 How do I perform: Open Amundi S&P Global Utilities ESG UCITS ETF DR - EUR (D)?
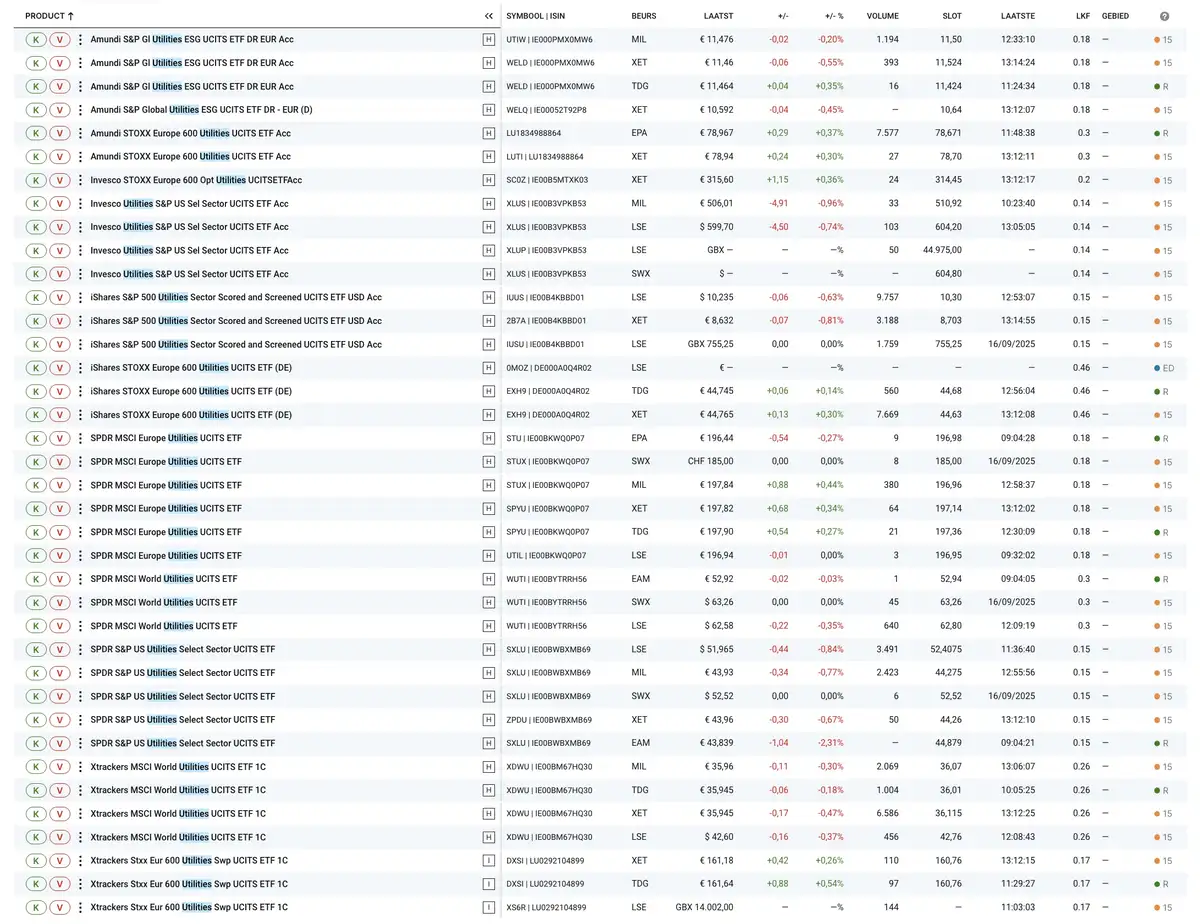pos(201,110)
